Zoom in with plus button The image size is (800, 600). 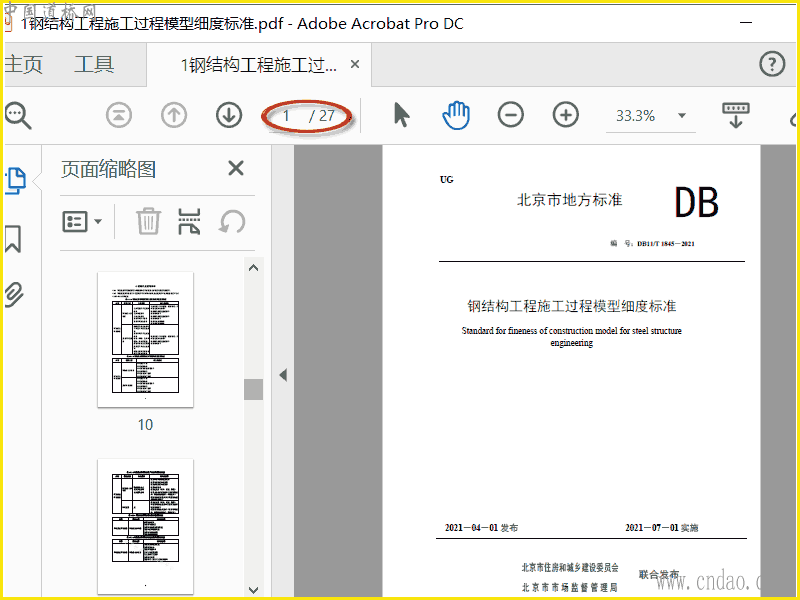(565, 114)
